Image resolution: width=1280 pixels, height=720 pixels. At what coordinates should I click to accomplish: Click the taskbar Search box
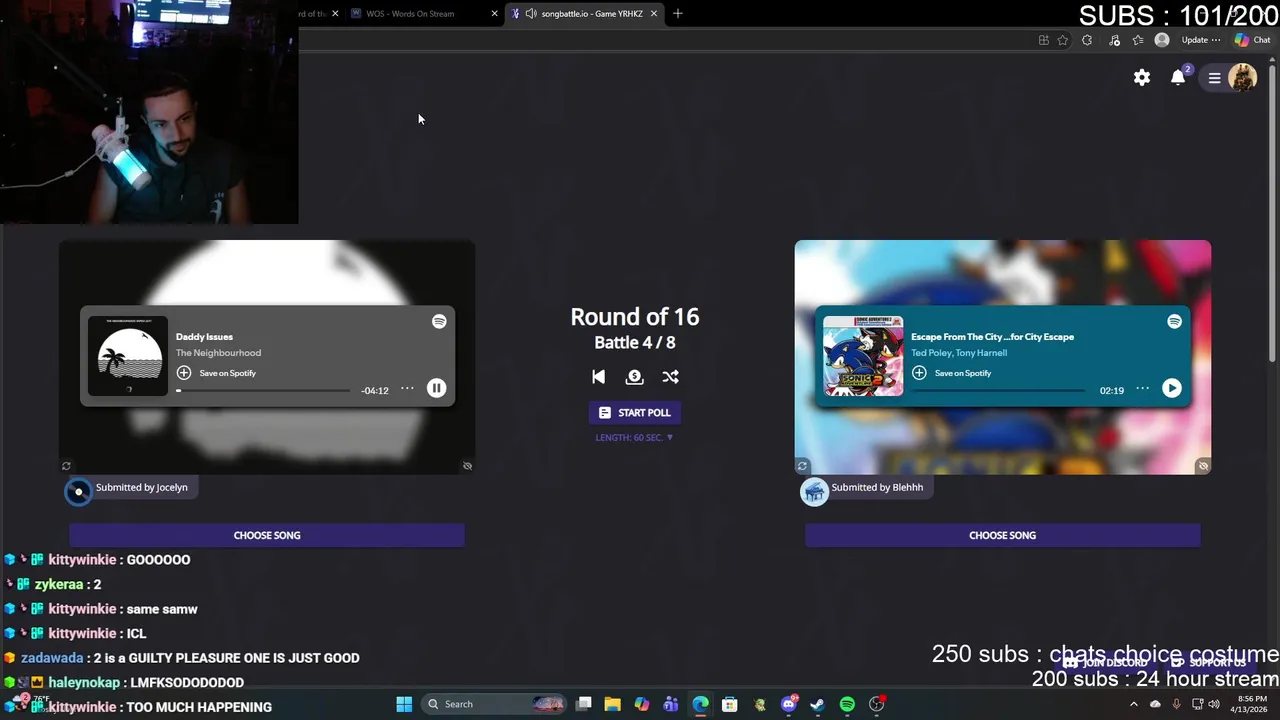pyautogui.click(x=494, y=704)
